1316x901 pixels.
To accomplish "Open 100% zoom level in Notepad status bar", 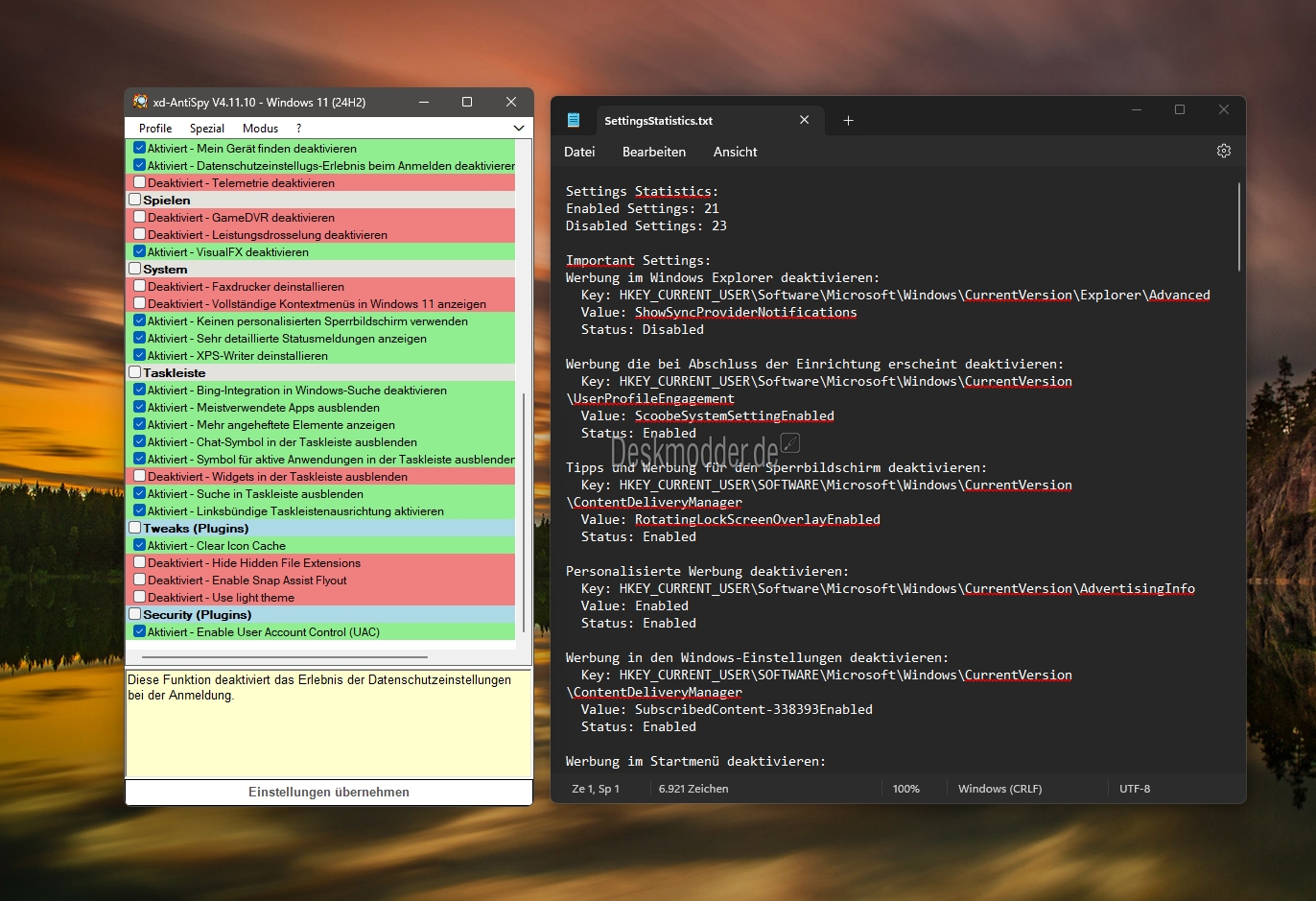I will (x=905, y=789).
